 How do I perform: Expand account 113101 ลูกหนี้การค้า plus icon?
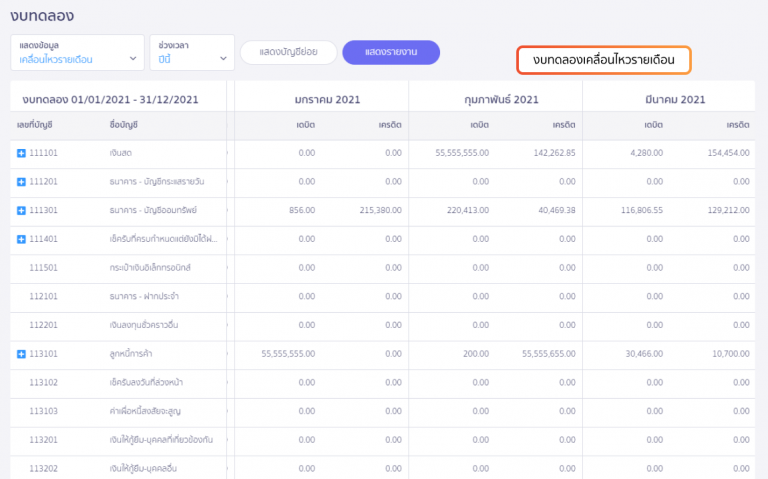click(x=21, y=354)
